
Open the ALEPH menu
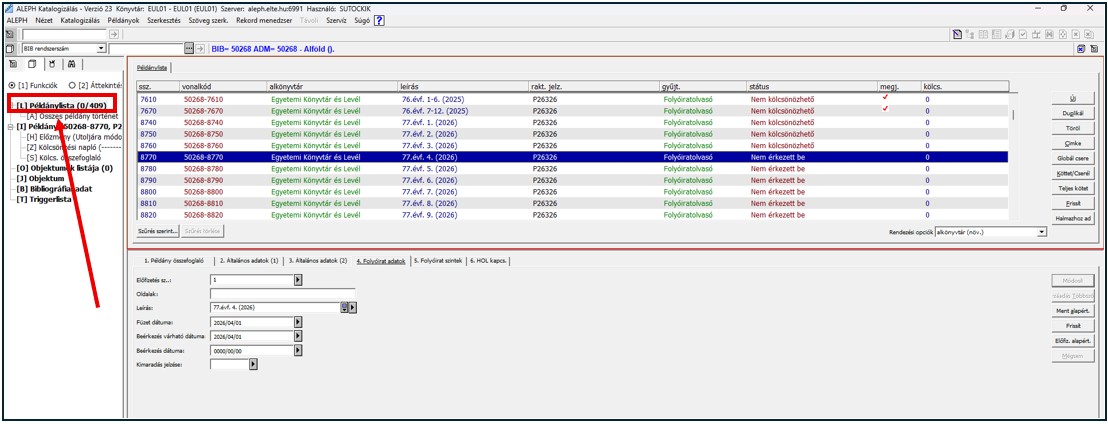(17, 20)
